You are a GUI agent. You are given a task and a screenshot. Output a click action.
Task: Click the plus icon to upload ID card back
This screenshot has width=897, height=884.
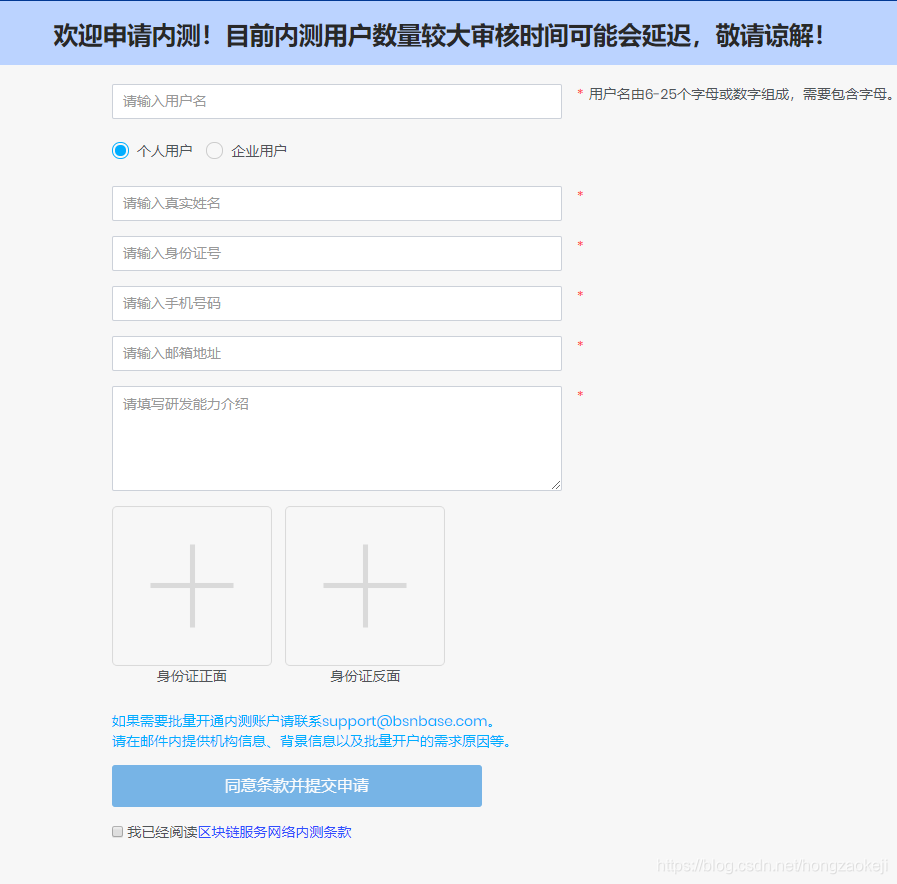[x=364, y=585]
